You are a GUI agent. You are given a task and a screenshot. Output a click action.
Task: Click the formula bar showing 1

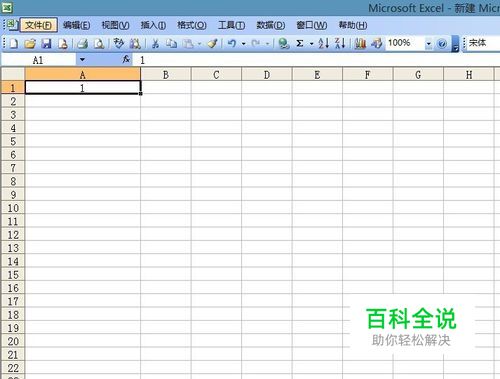click(x=316, y=60)
